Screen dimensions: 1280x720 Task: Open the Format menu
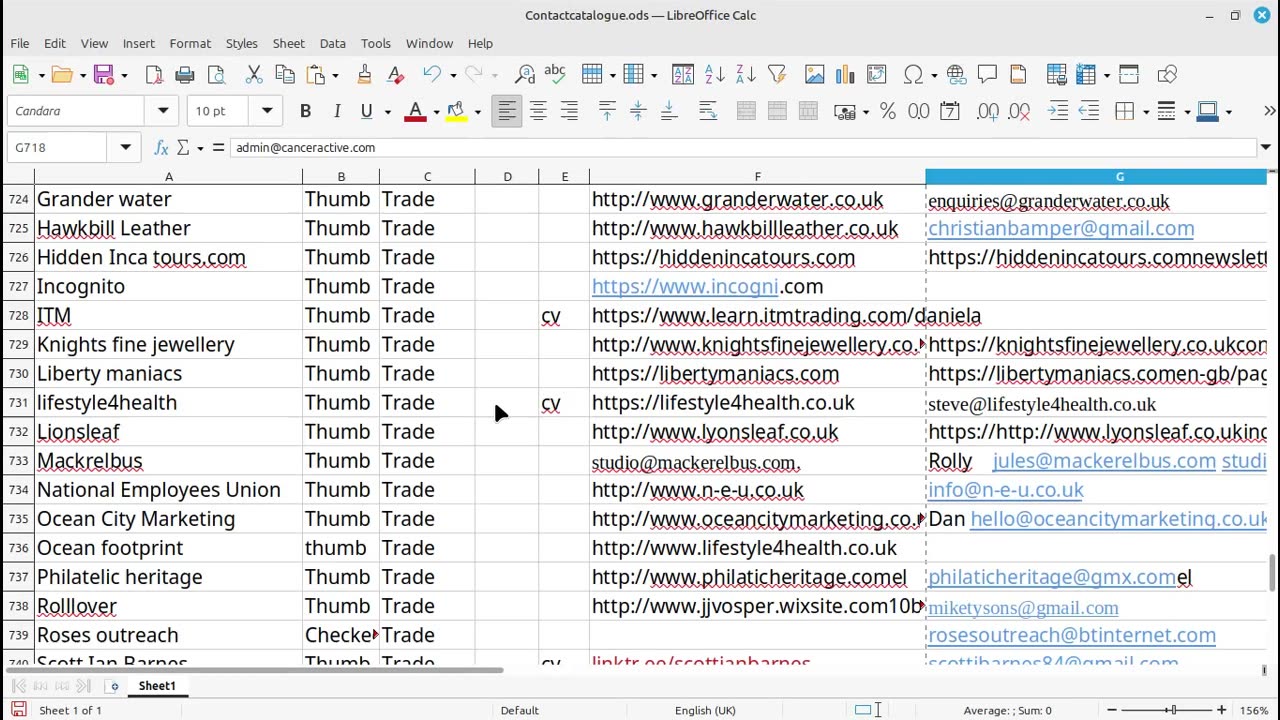[x=190, y=44]
